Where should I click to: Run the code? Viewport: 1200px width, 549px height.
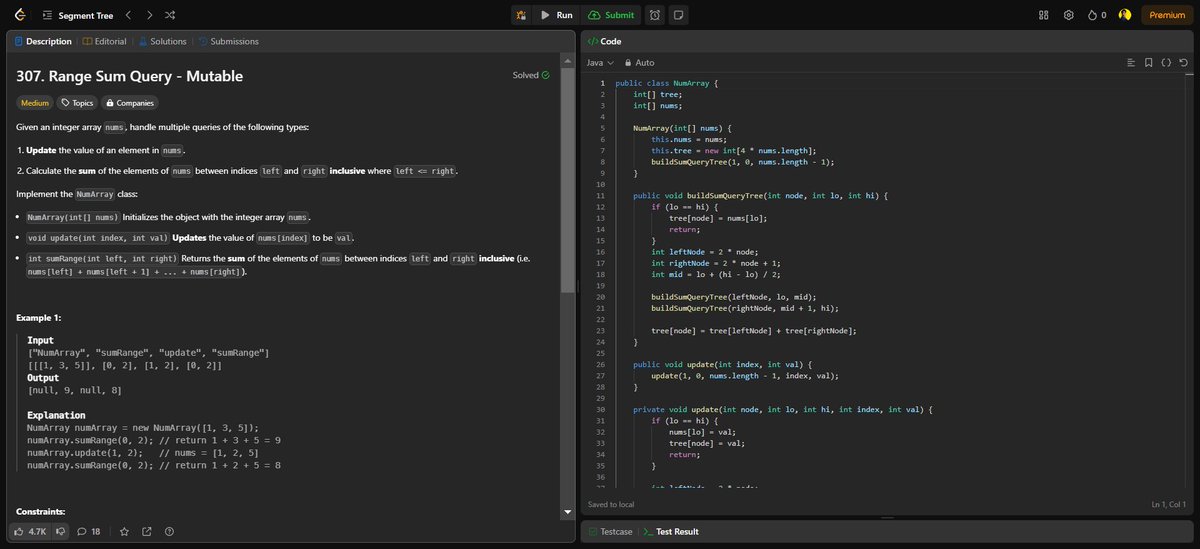(556, 15)
